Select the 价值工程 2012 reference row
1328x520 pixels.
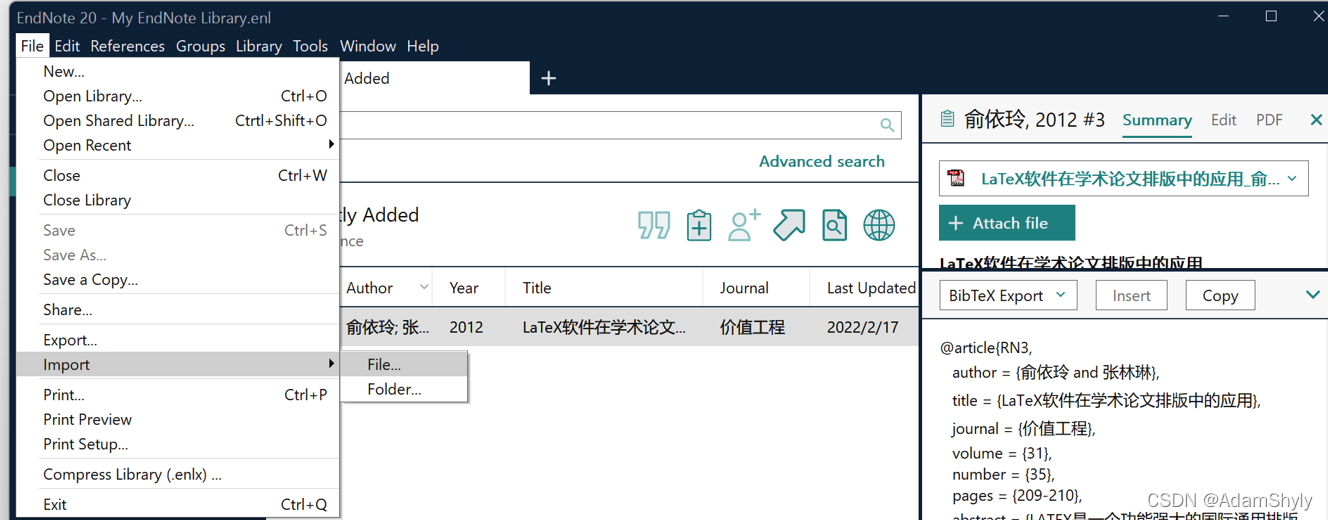click(629, 327)
